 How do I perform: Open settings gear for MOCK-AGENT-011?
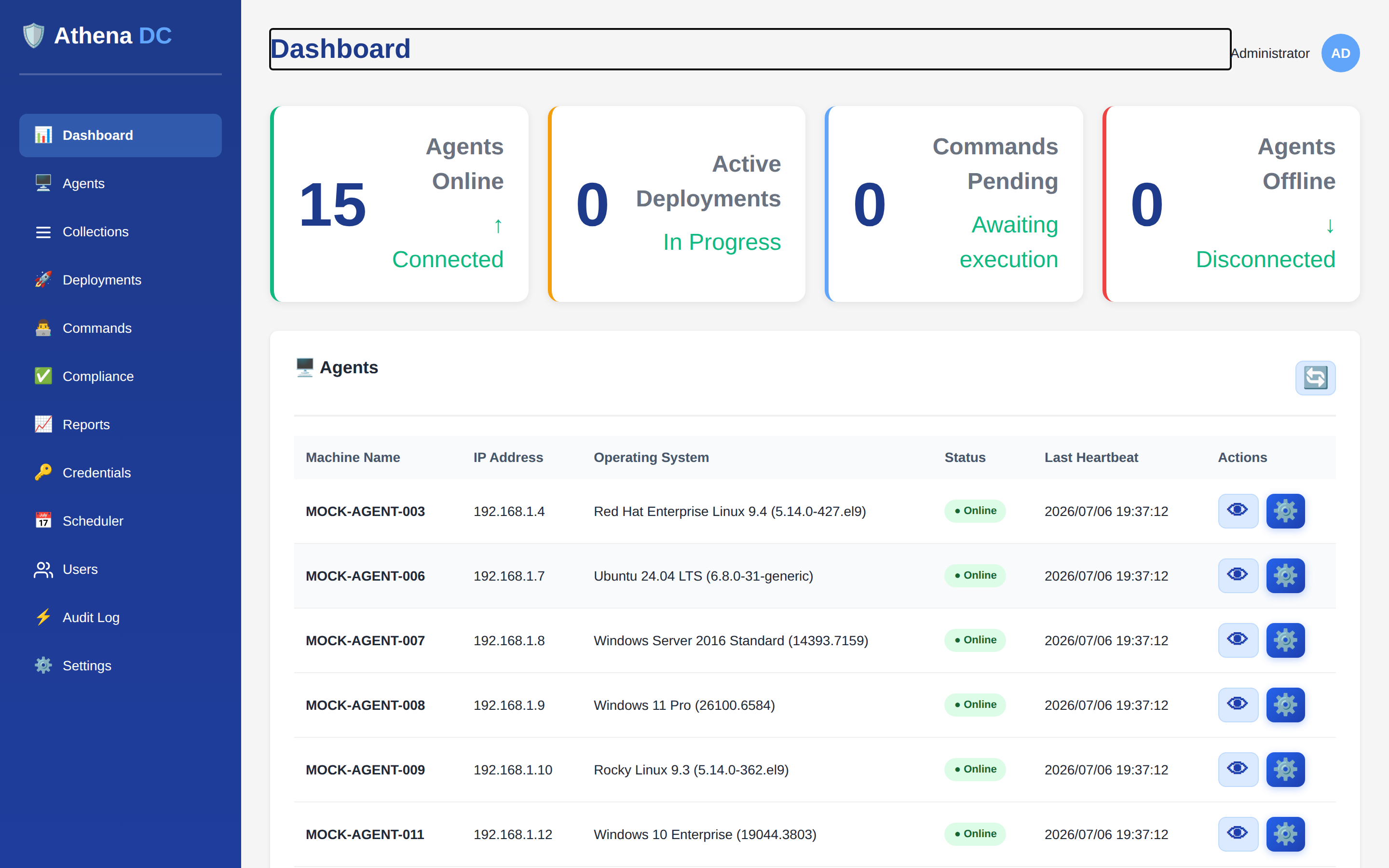[x=1286, y=834]
